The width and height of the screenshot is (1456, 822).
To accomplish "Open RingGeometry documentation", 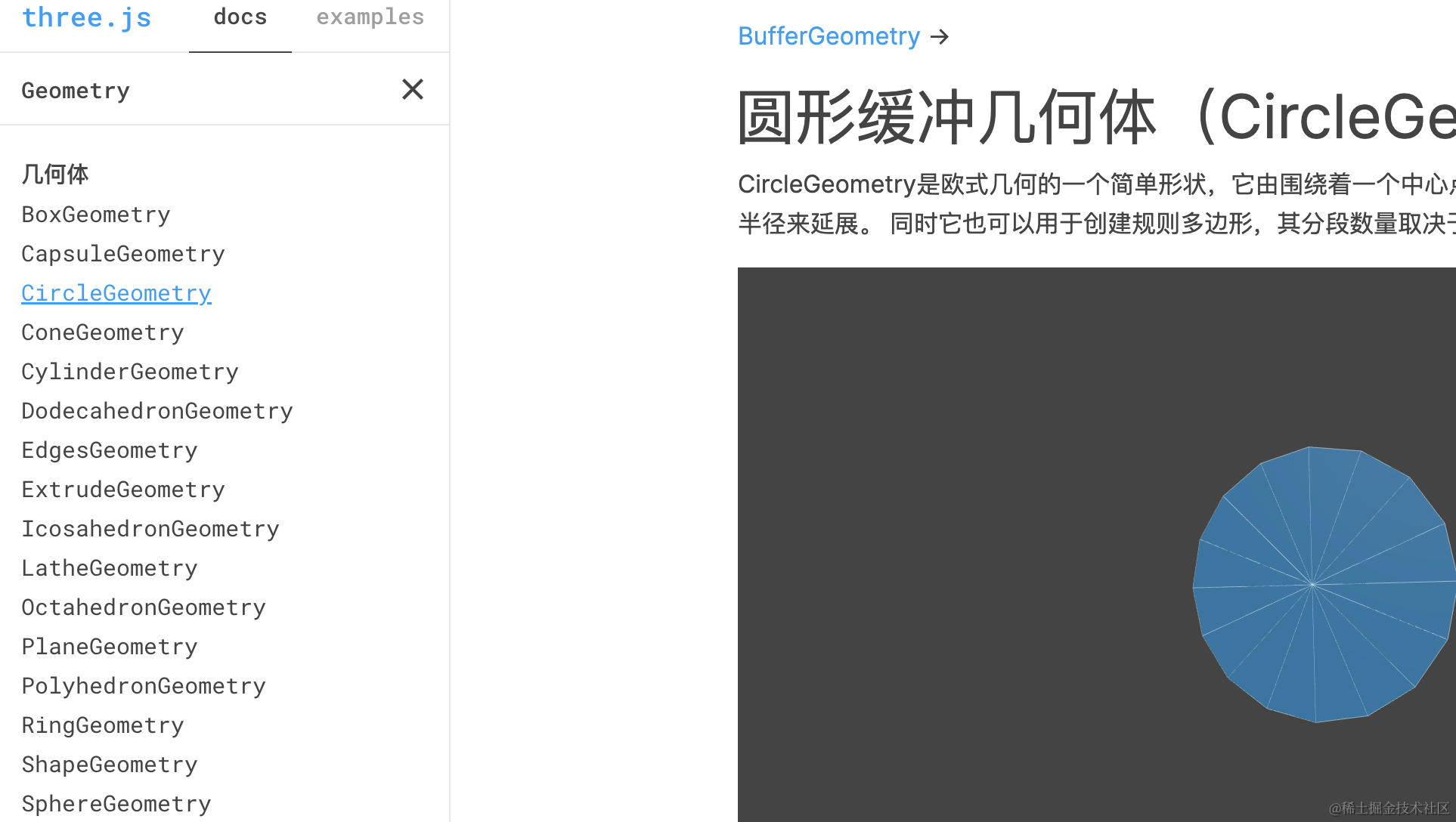I will click(x=103, y=725).
